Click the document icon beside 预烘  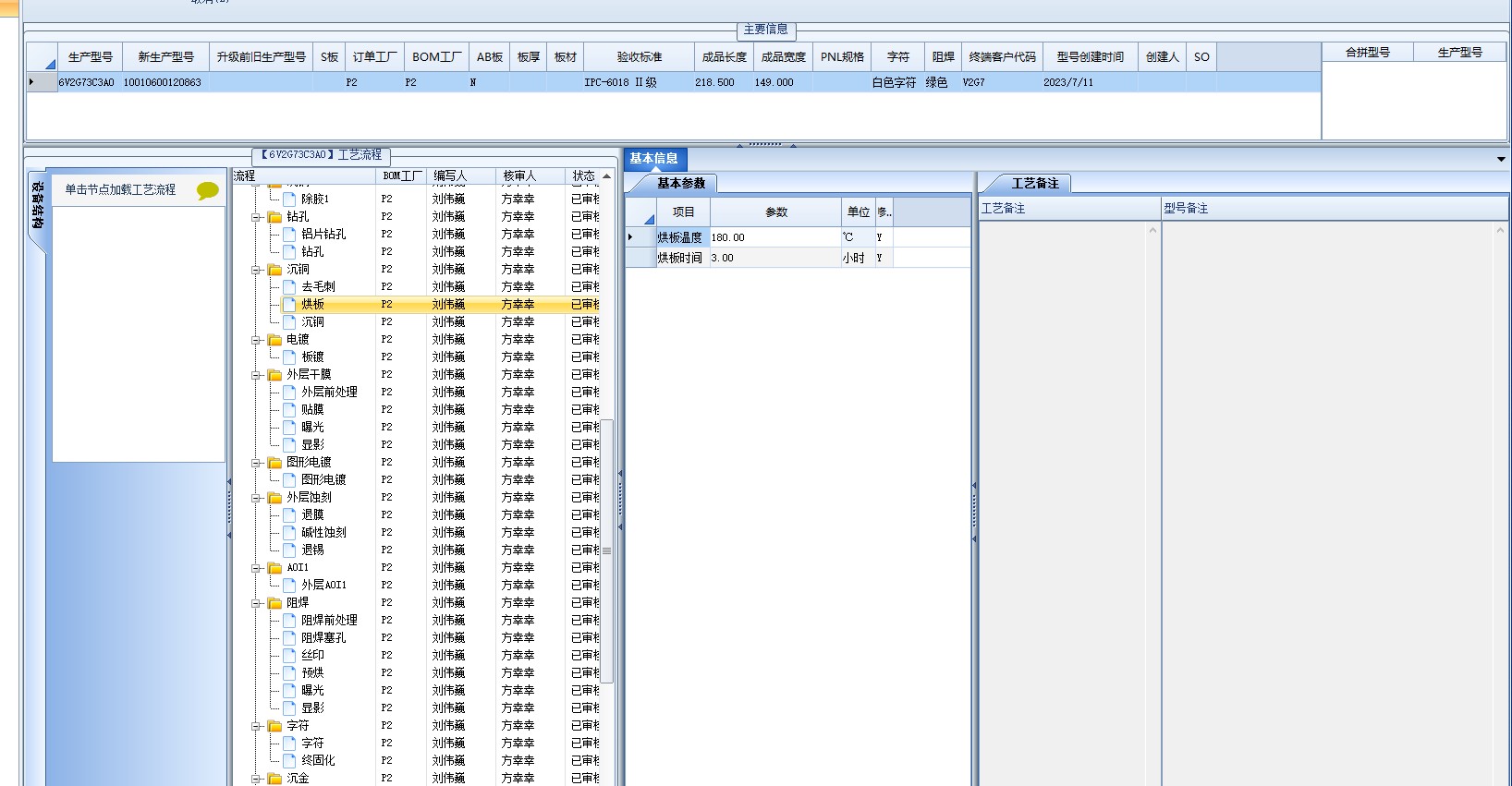tap(289, 672)
